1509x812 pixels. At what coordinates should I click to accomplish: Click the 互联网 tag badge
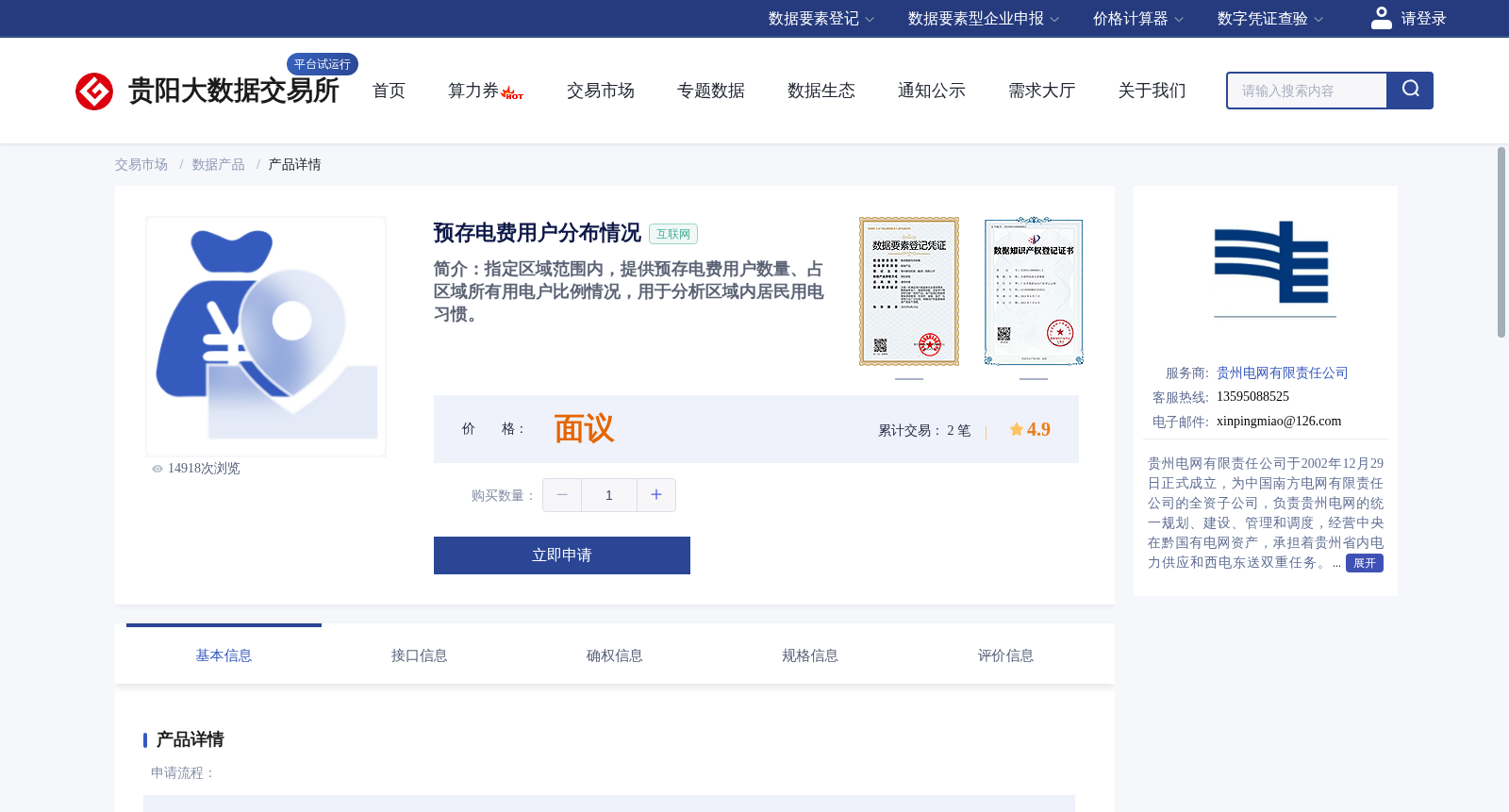(673, 234)
